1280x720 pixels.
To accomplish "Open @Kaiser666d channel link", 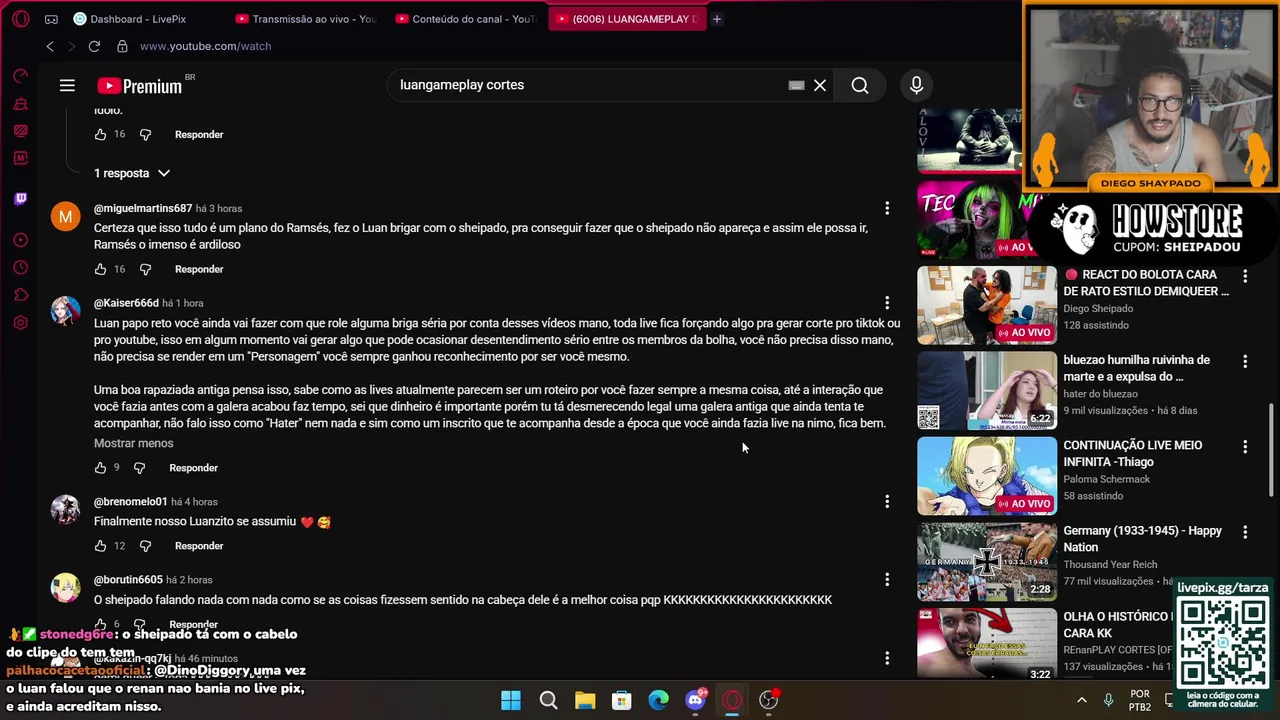I will (126, 303).
